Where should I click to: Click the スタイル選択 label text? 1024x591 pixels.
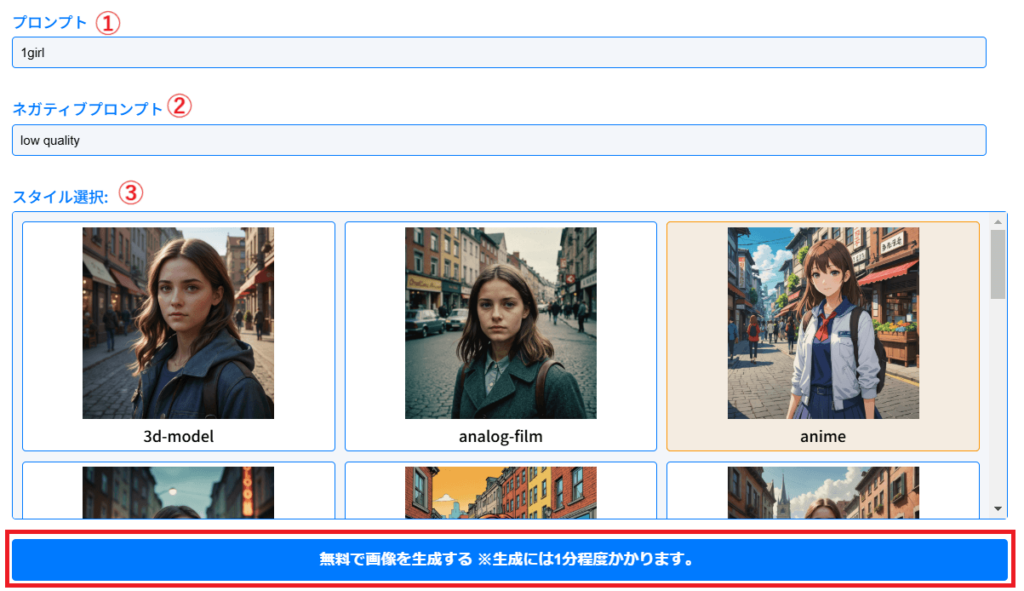[60, 197]
